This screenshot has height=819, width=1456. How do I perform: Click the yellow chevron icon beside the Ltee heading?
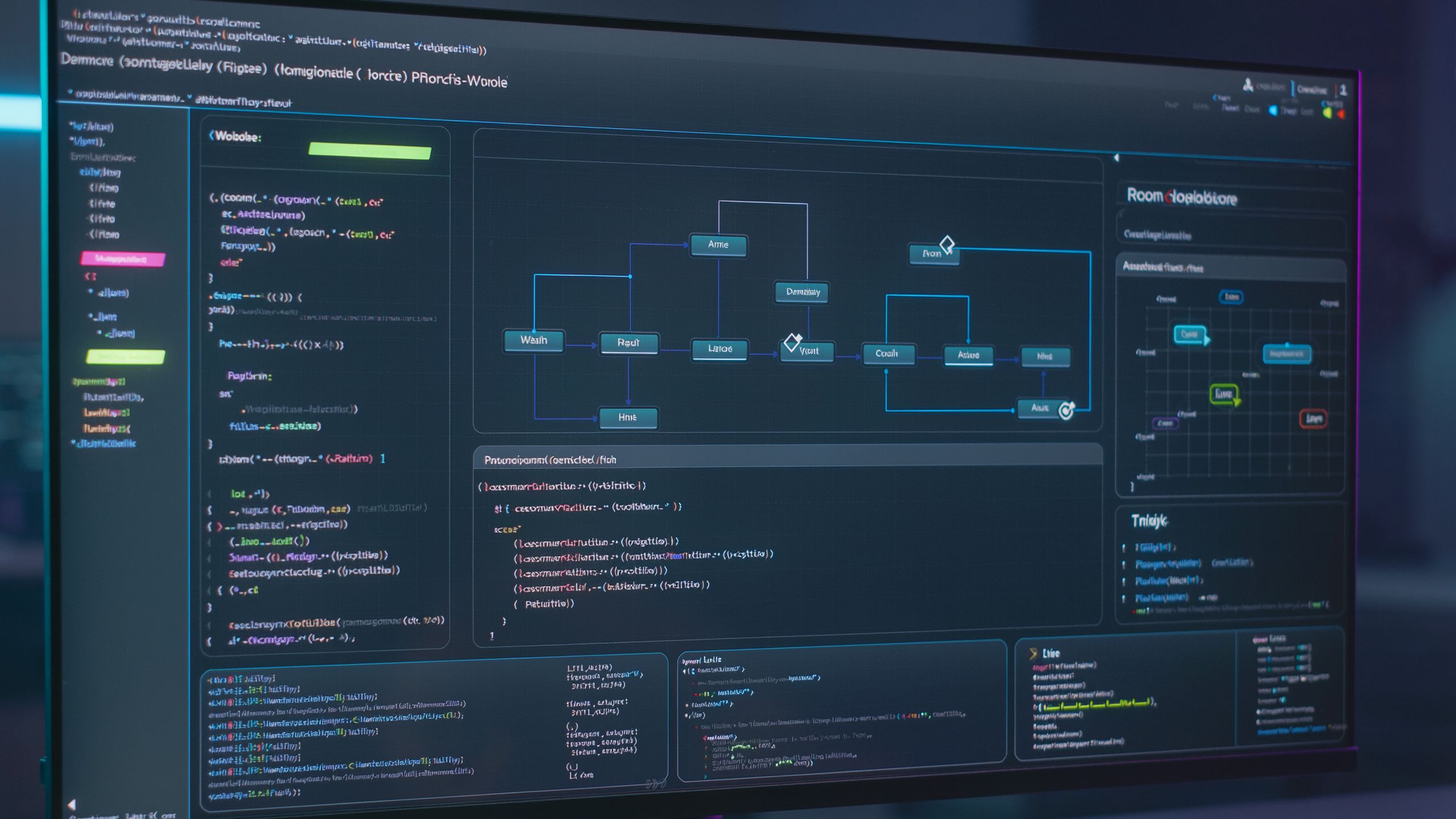point(1033,653)
